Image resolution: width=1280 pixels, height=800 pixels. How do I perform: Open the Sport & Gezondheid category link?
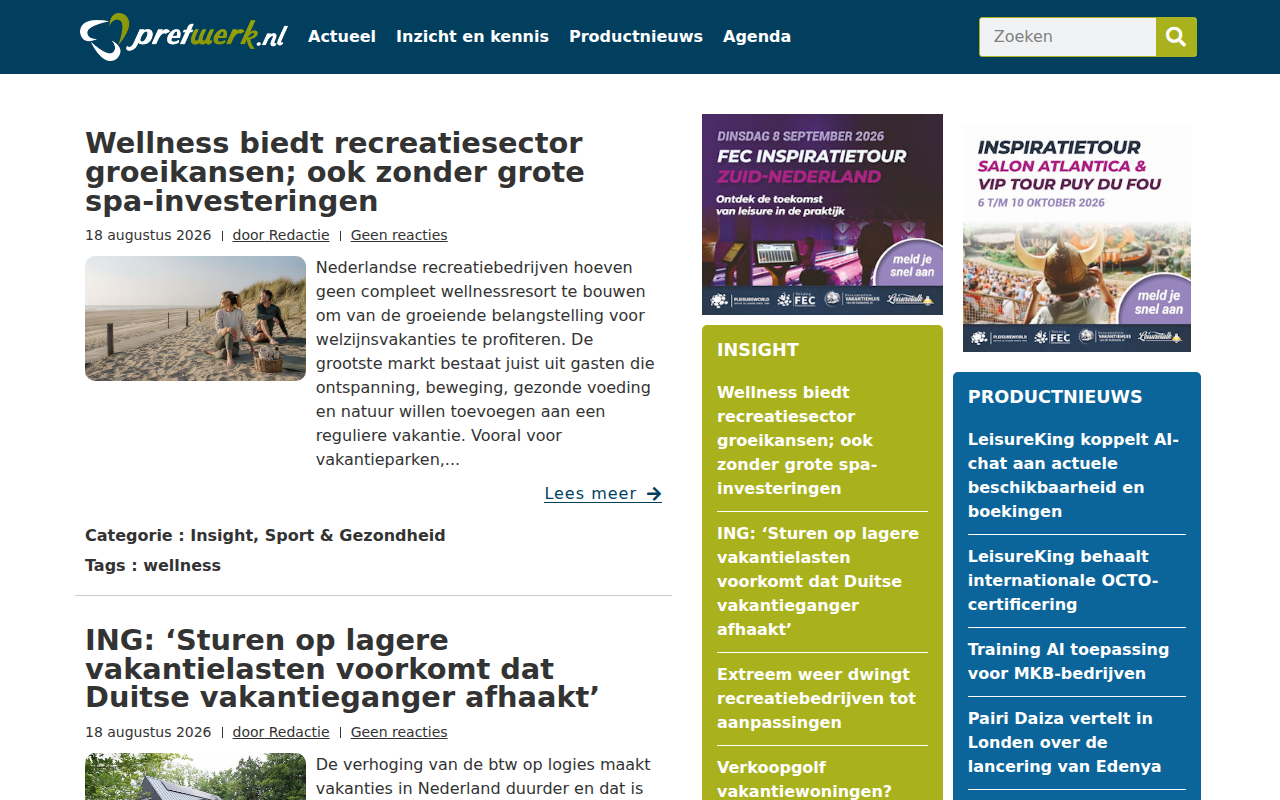click(355, 535)
